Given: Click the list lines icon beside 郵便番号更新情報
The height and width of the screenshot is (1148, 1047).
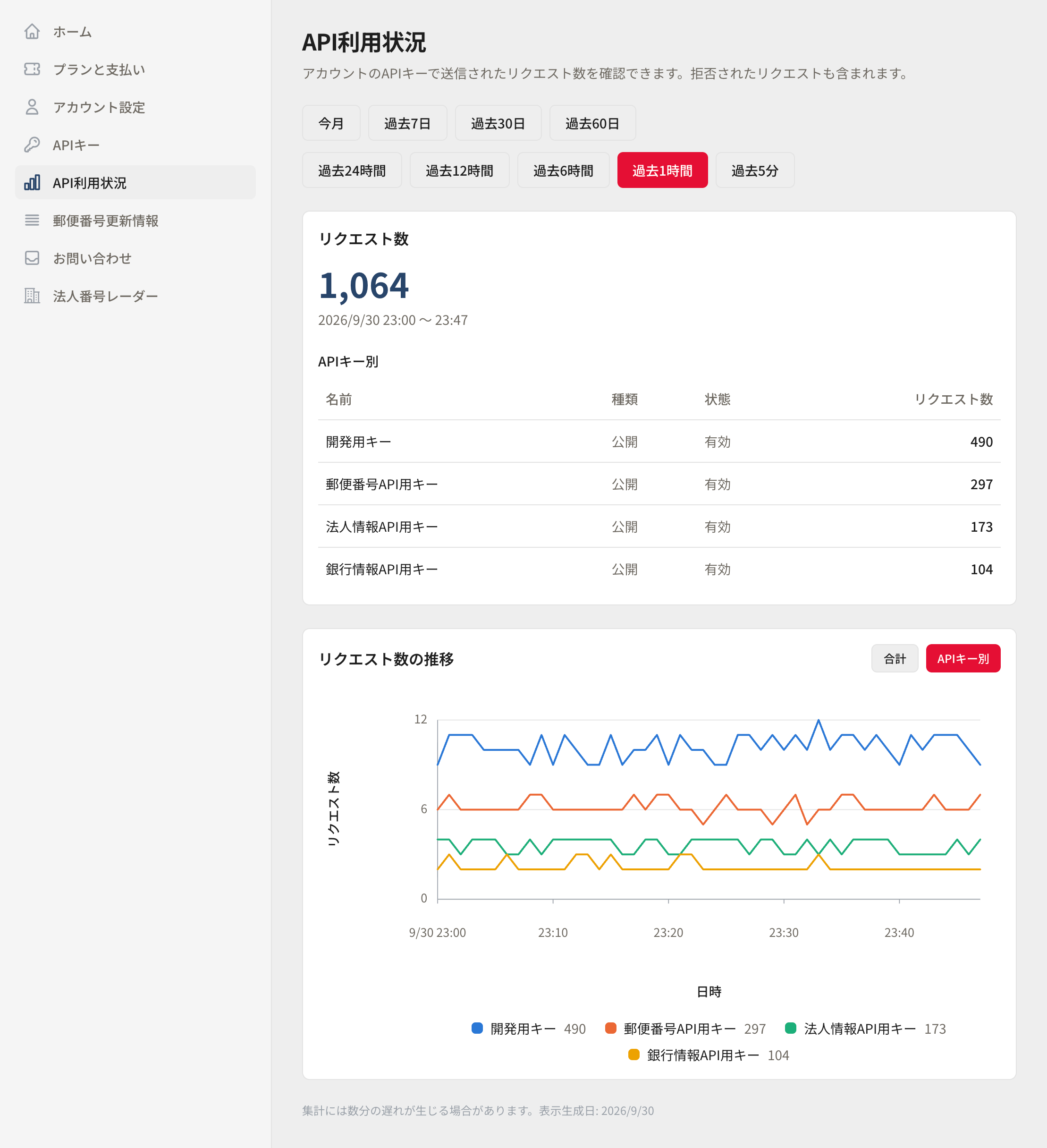Looking at the screenshot, I should [x=32, y=220].
